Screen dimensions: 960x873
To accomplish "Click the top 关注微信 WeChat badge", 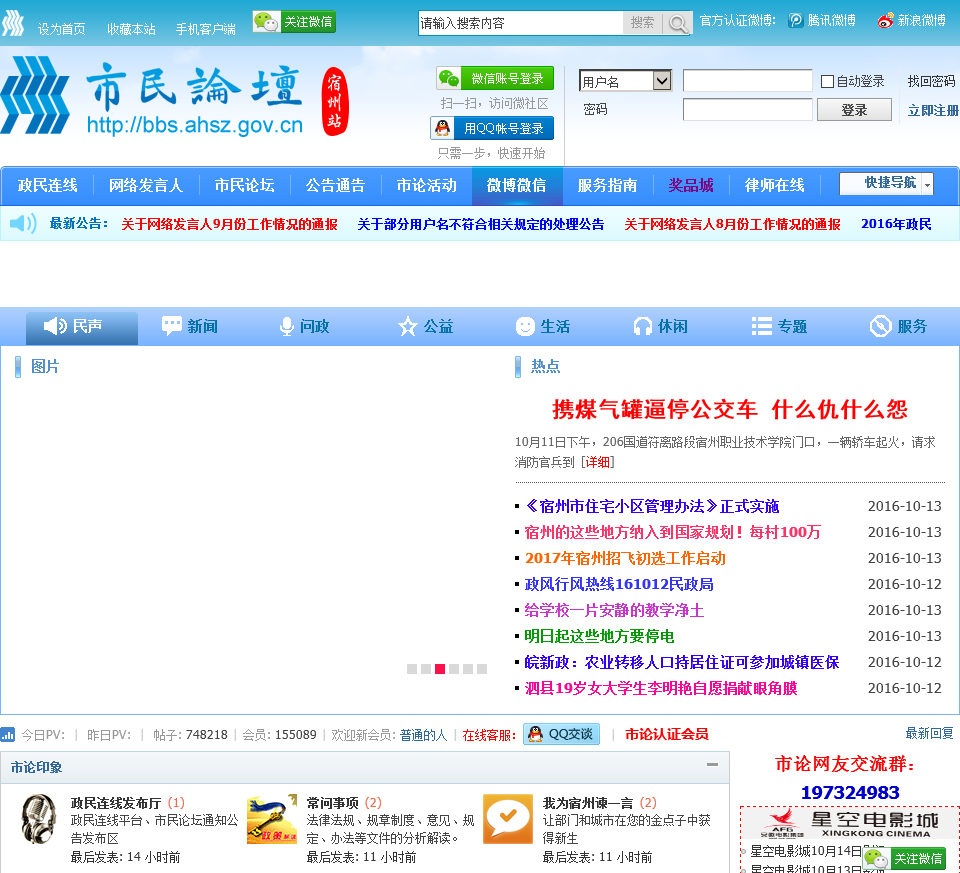I will pos(294,22).
